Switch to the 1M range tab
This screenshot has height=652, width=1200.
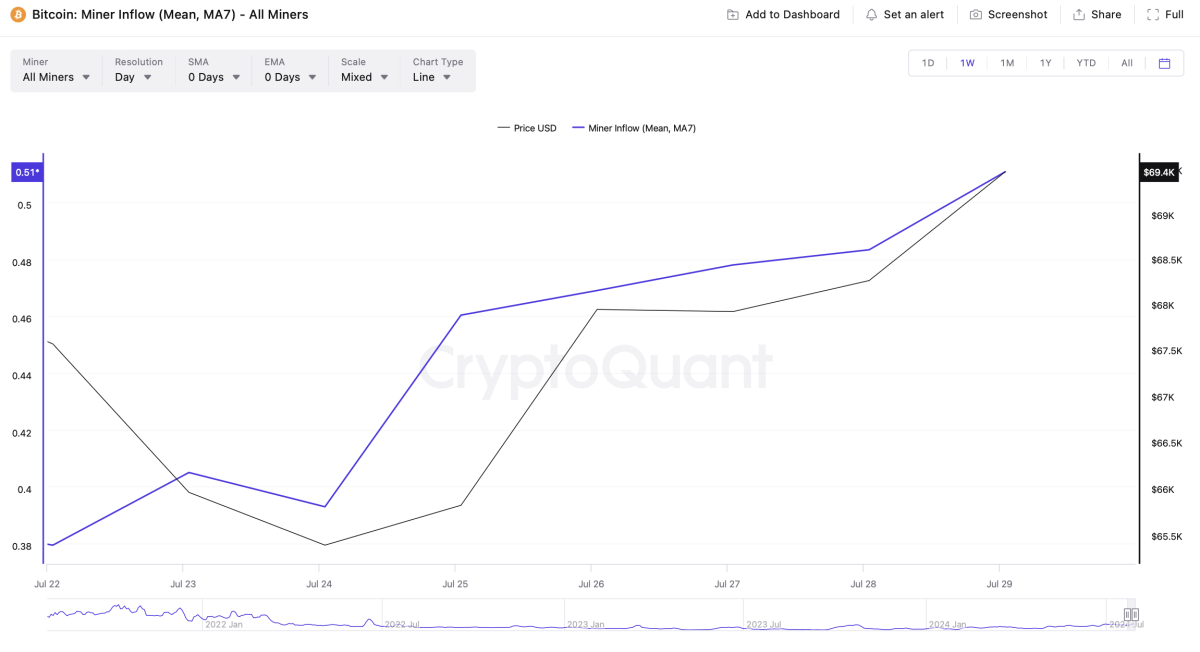pyautogui.click(x=1007, y=63)
